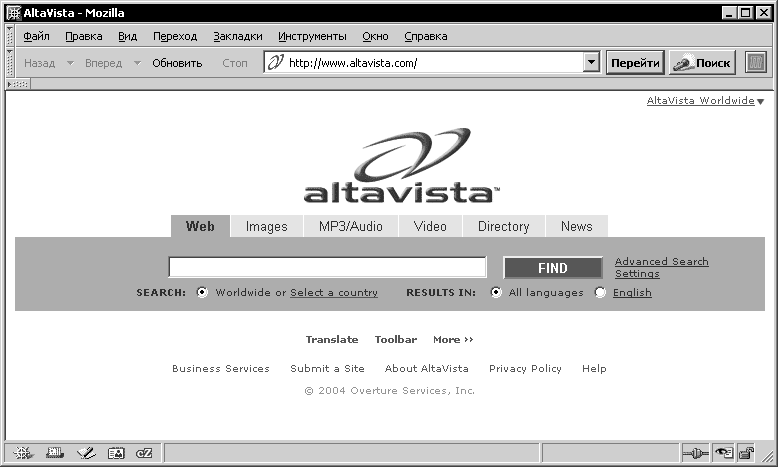Click the Вперед forward button
The width and height of the screenshot is (778, 467).
tap(103, 63)
